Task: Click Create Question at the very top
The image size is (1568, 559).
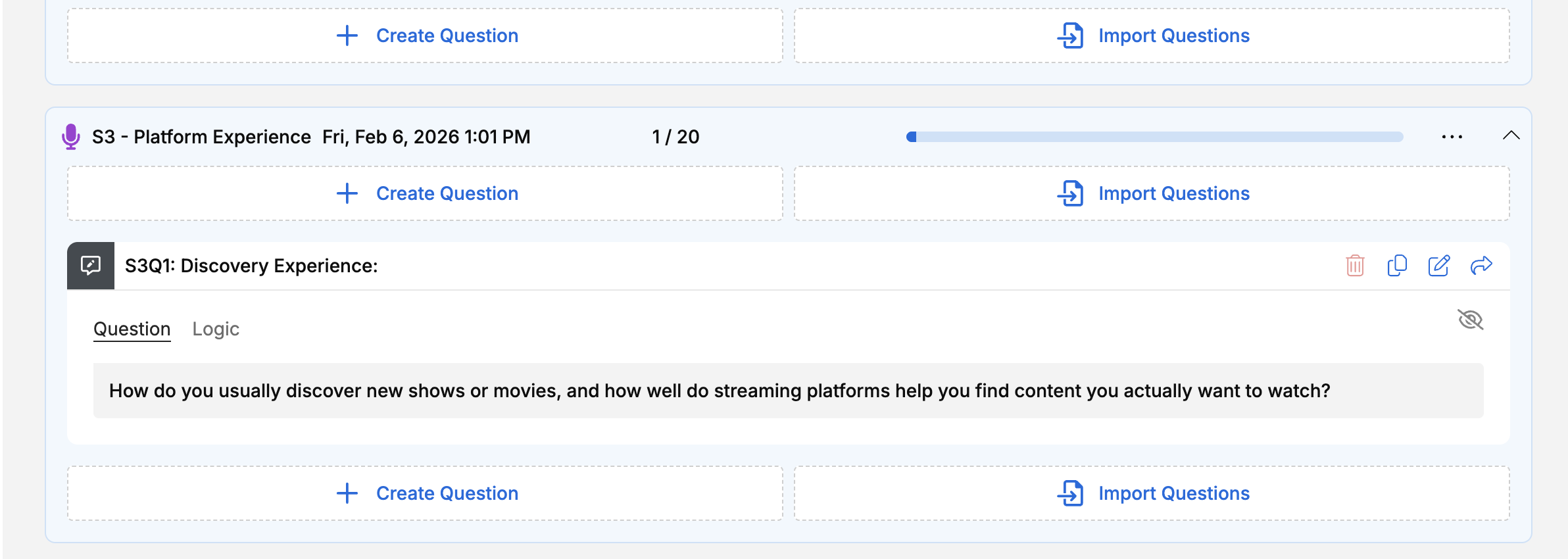Action: (447, 36)
